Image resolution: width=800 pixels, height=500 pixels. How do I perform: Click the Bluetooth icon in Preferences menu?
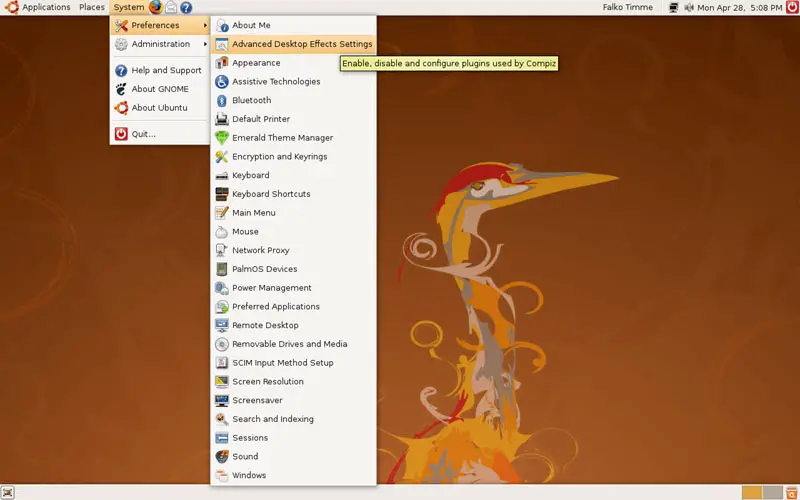[221, 101]
